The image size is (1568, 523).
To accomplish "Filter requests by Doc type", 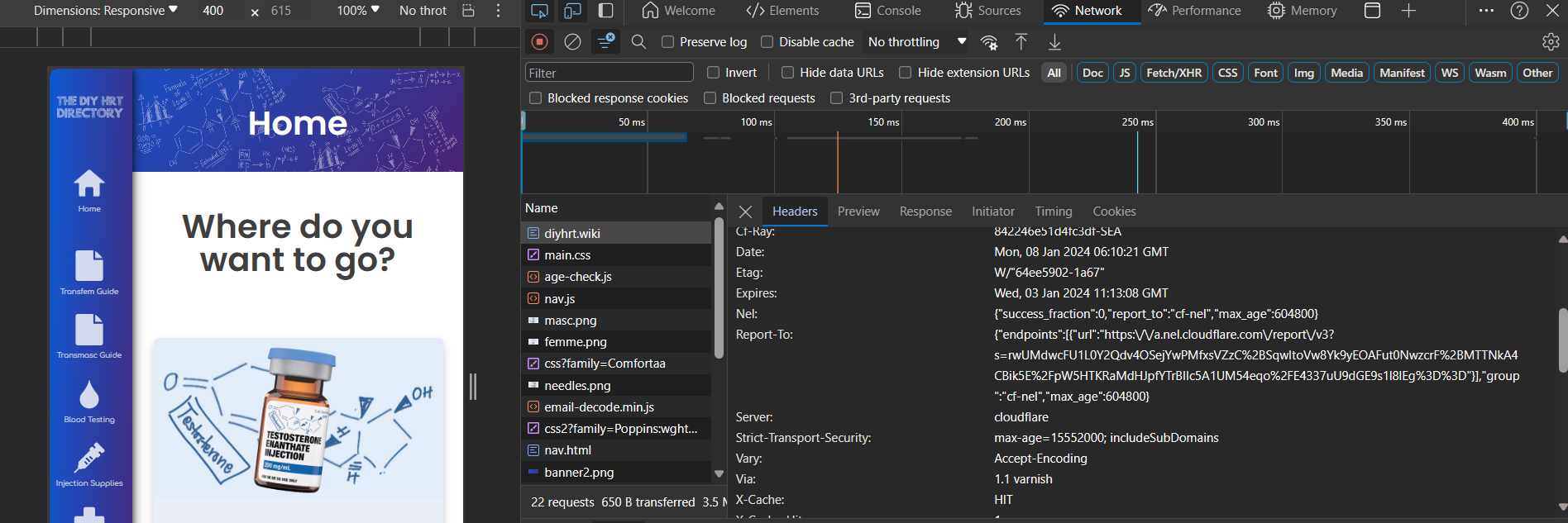I will pos(1092,73).
